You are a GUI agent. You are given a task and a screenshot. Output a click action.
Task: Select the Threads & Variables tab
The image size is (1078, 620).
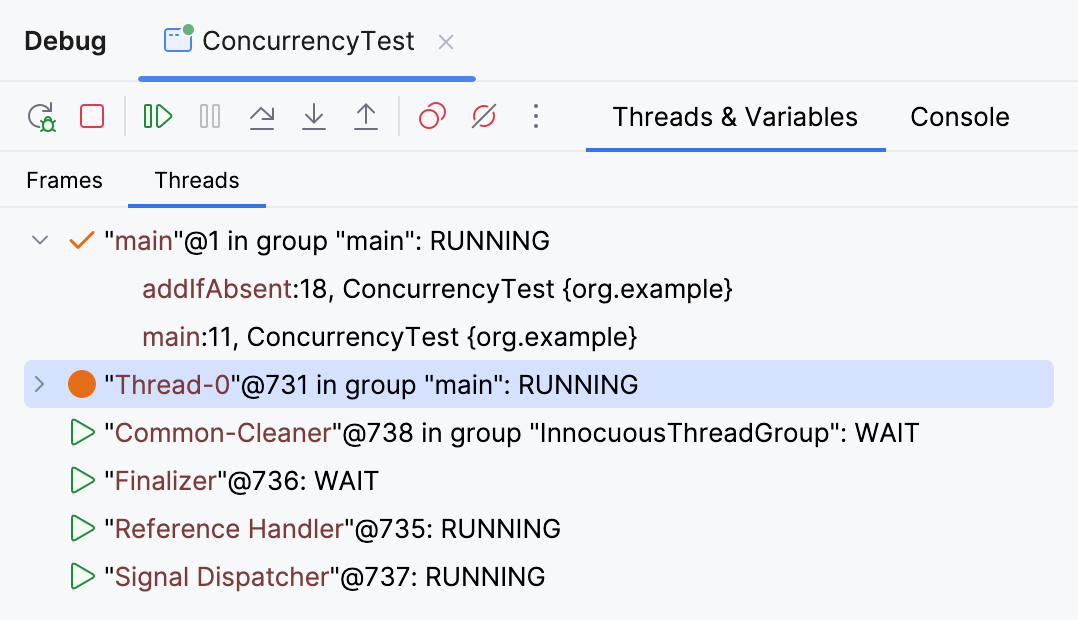coord(735,117)
